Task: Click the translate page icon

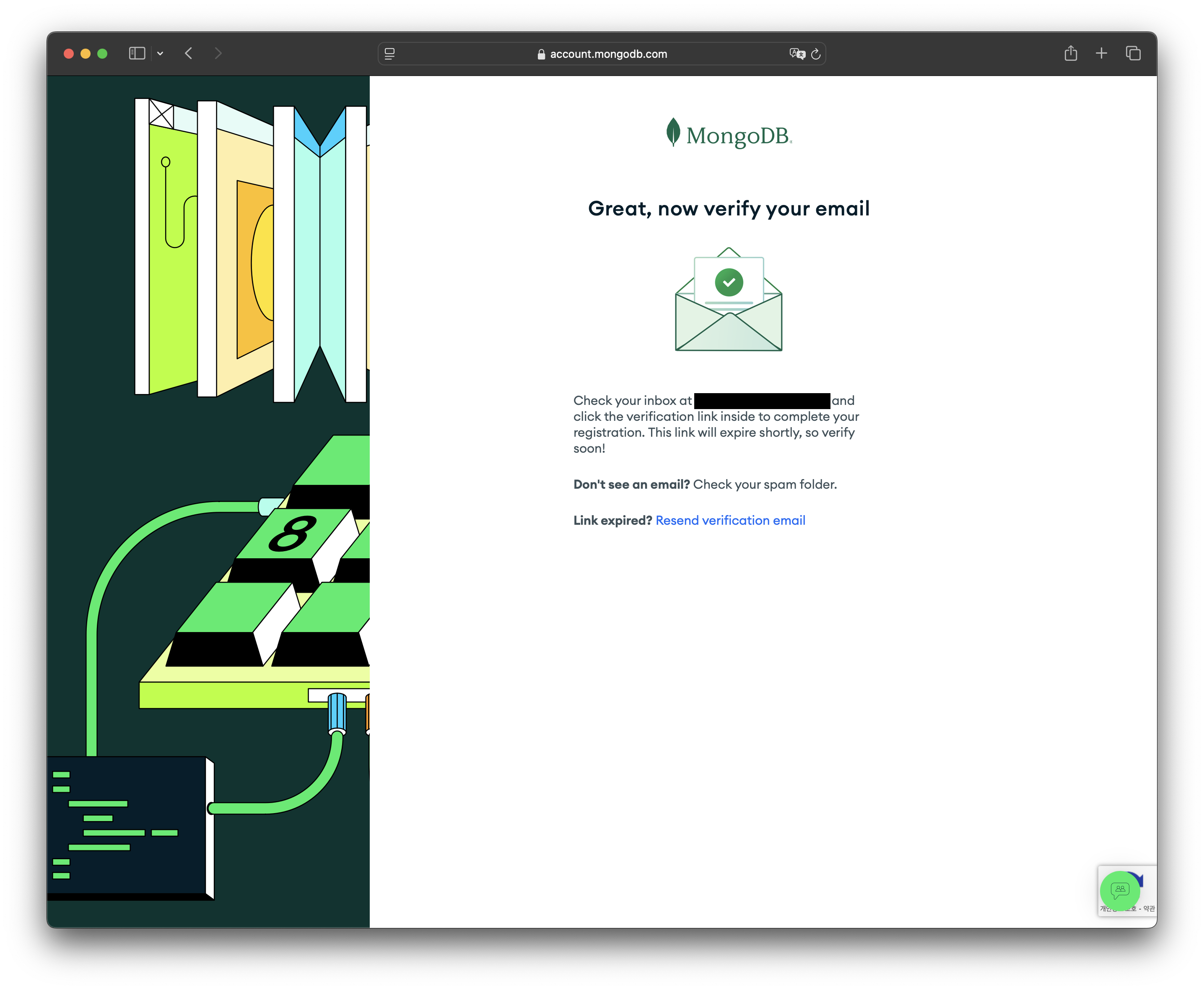Action: [x=797, y=54]
